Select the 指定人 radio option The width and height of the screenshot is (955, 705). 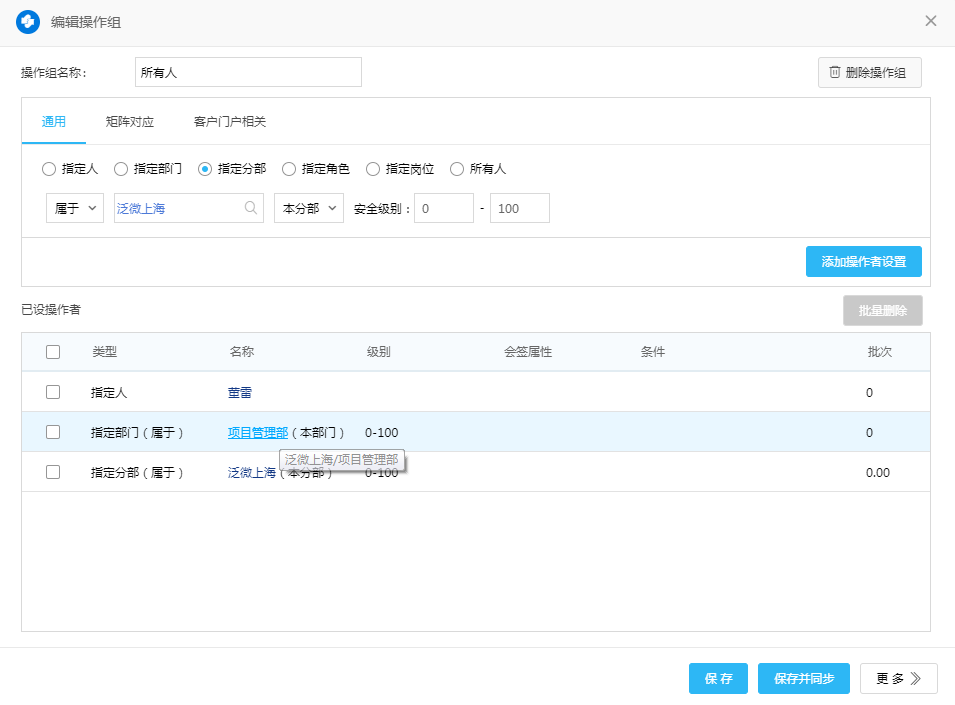click(49, 169)
